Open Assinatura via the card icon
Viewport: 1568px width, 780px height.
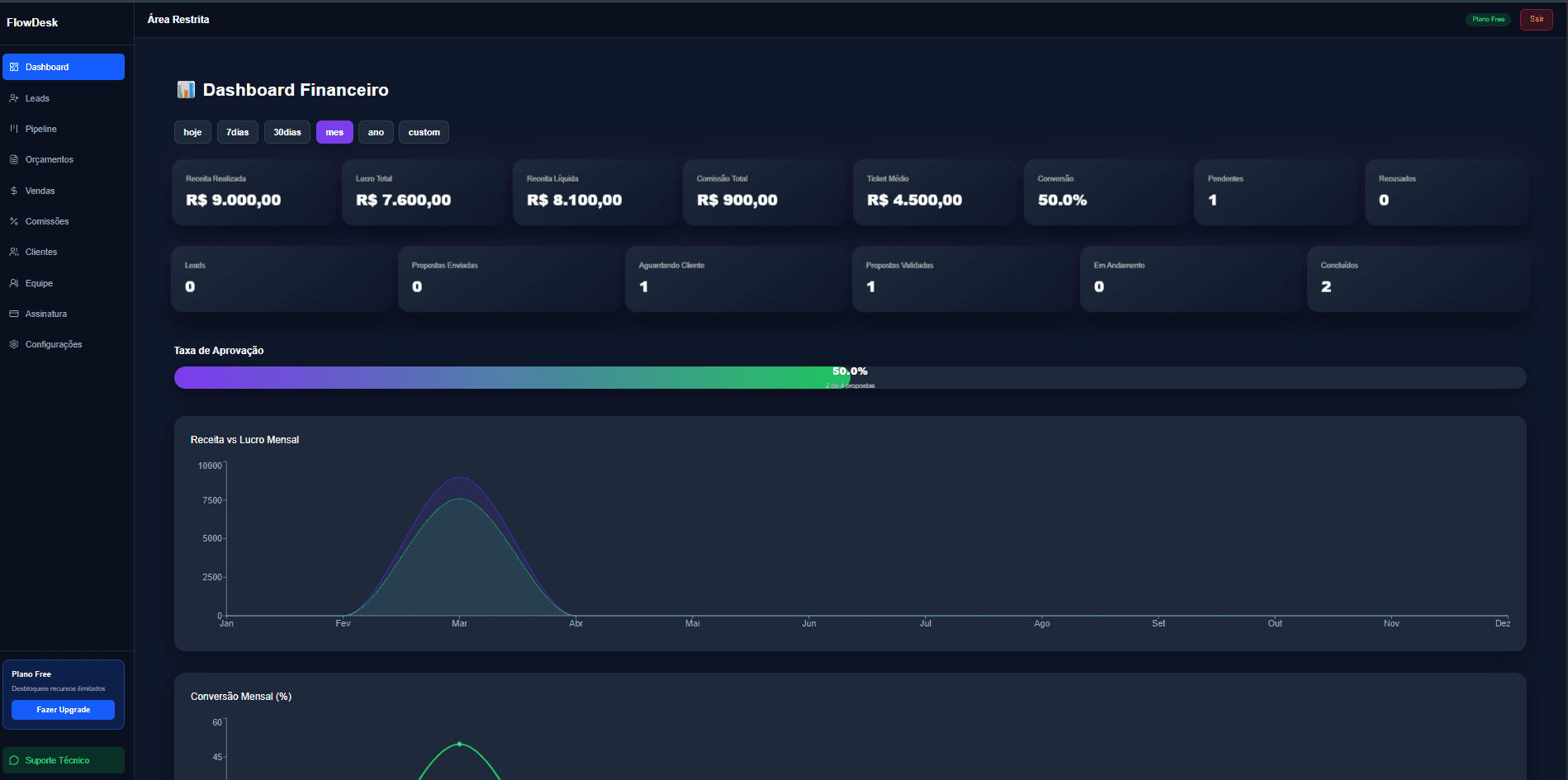(14, 313)
